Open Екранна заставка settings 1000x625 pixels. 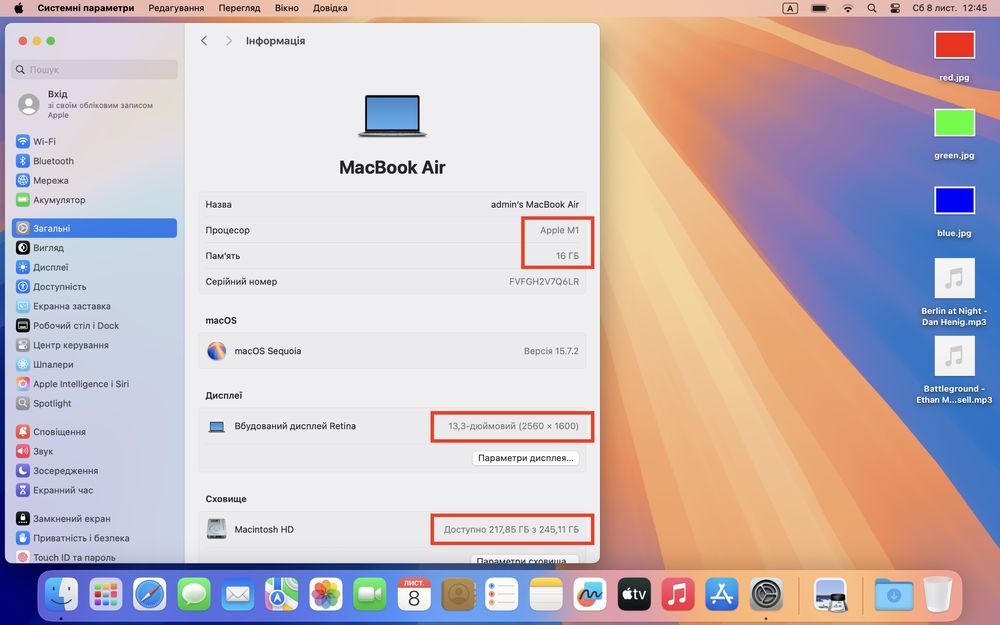click(x=94, y=306)
